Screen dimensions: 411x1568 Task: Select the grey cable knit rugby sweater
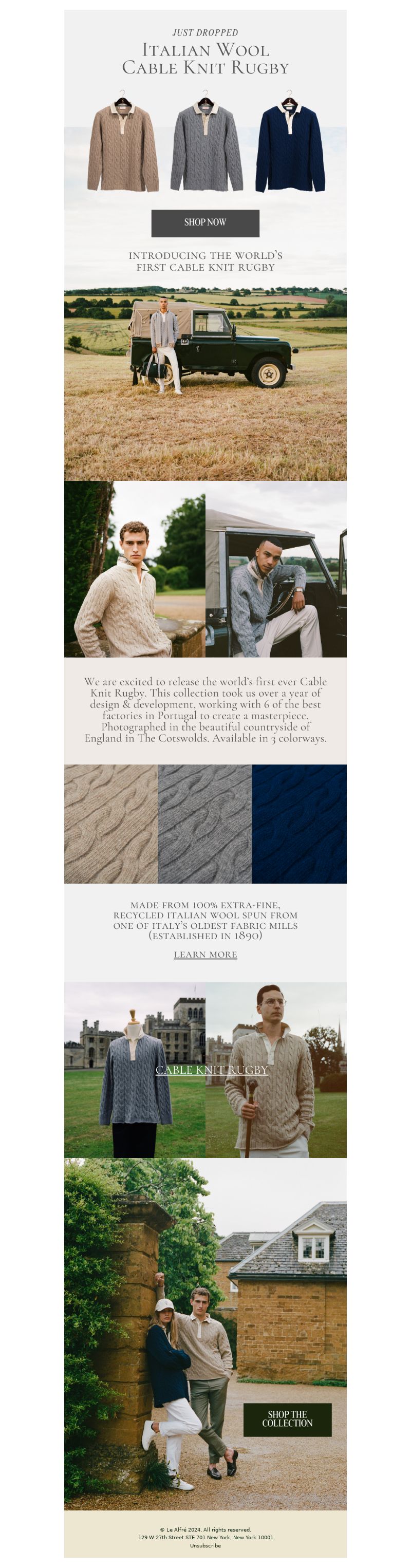point(207,142)
